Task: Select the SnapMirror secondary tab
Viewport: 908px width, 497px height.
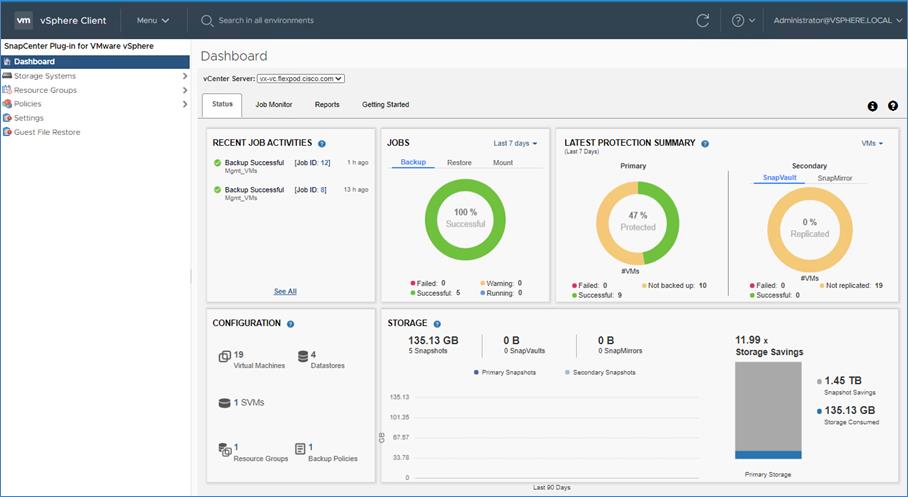Action: click(834, 178)
